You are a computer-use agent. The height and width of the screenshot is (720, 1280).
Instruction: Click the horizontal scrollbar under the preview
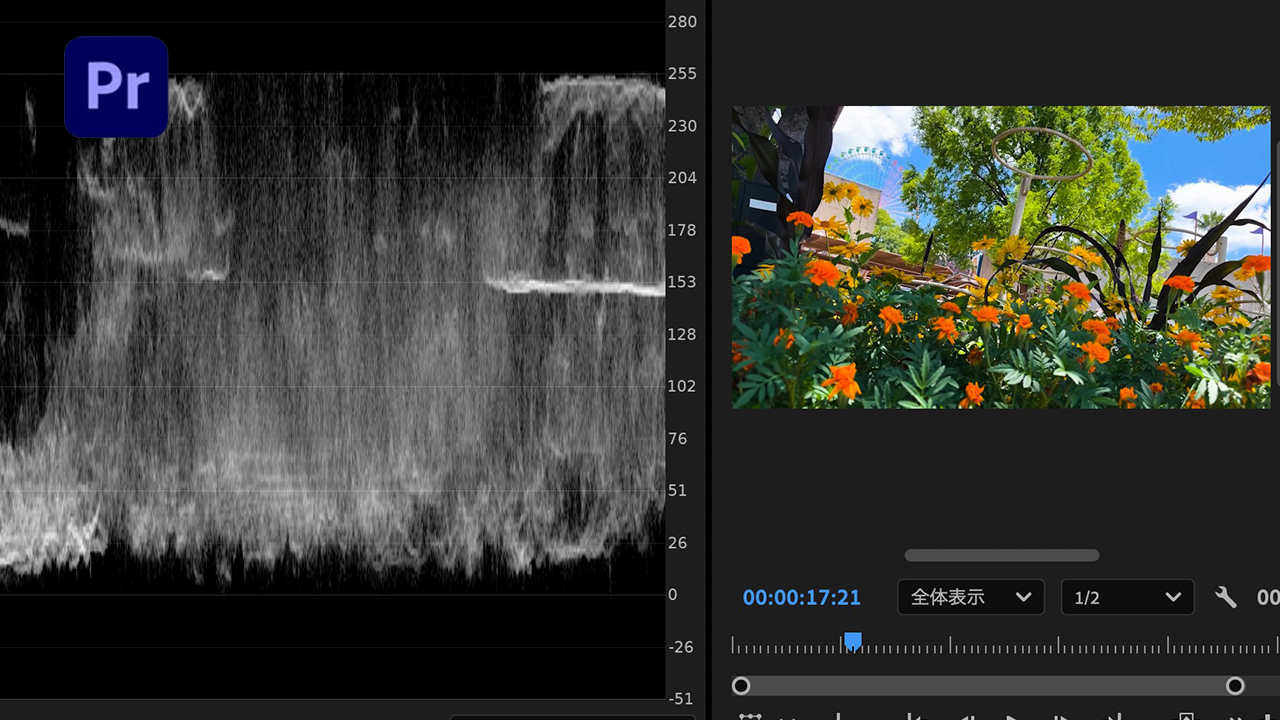[1001, 555]
